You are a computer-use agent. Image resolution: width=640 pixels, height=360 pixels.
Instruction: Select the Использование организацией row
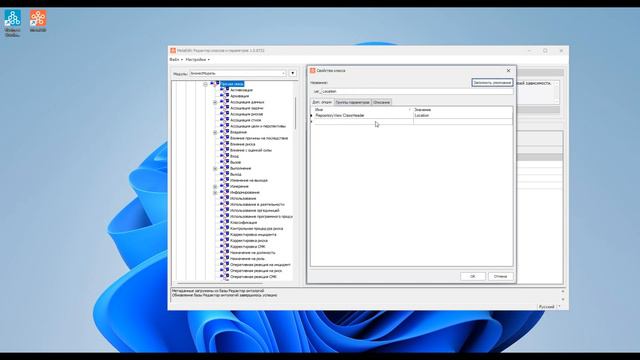(x=254, y=211)
